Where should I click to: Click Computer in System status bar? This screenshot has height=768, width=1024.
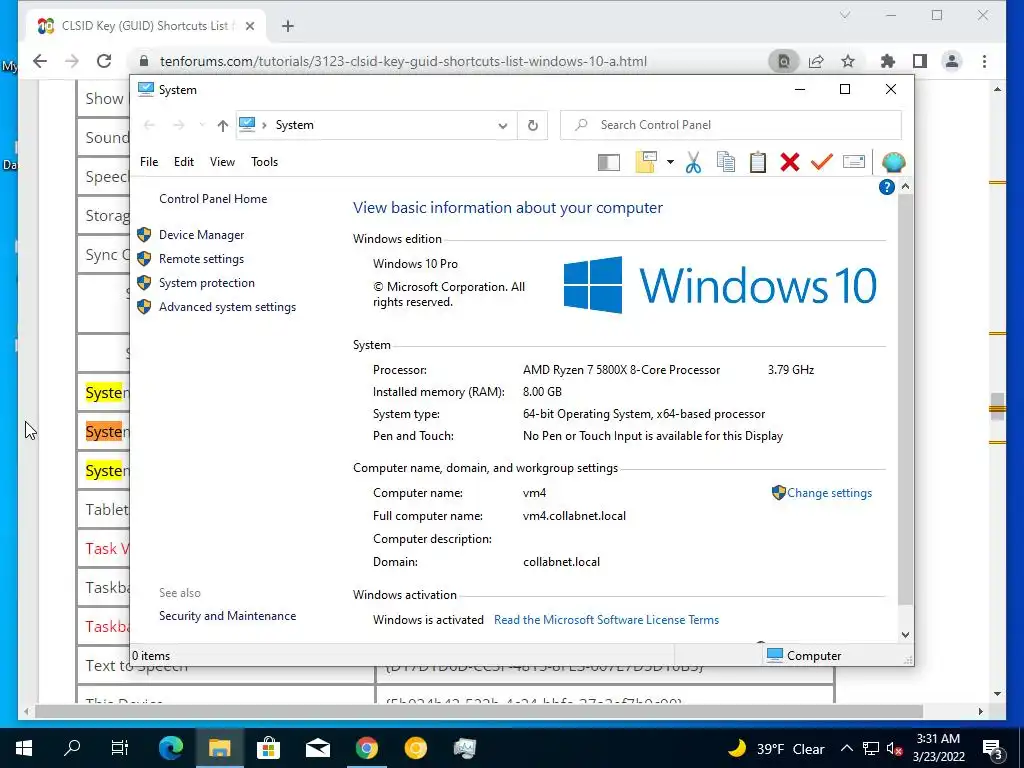pyautogui.click(x=803, y=656)
